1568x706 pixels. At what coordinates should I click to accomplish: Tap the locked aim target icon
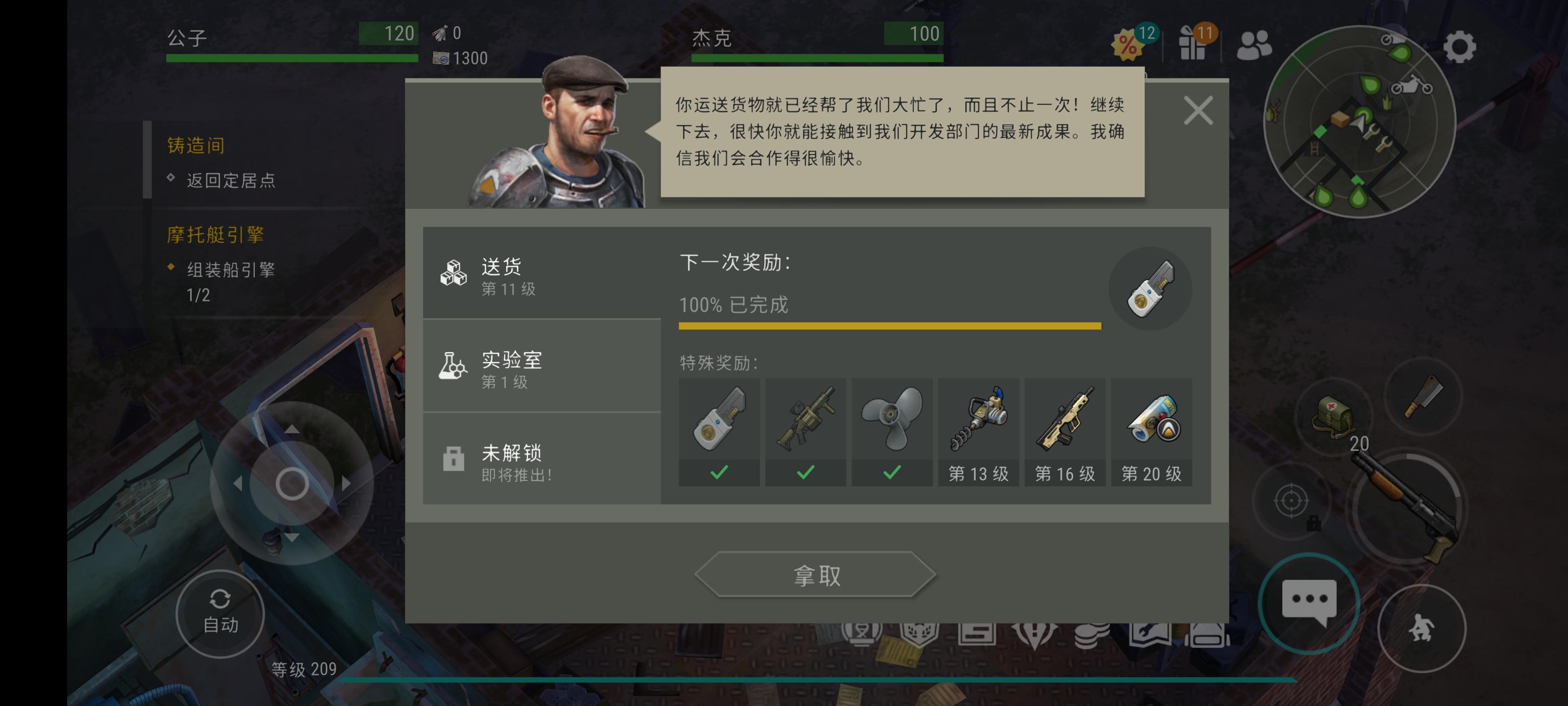coord(1291,502)
